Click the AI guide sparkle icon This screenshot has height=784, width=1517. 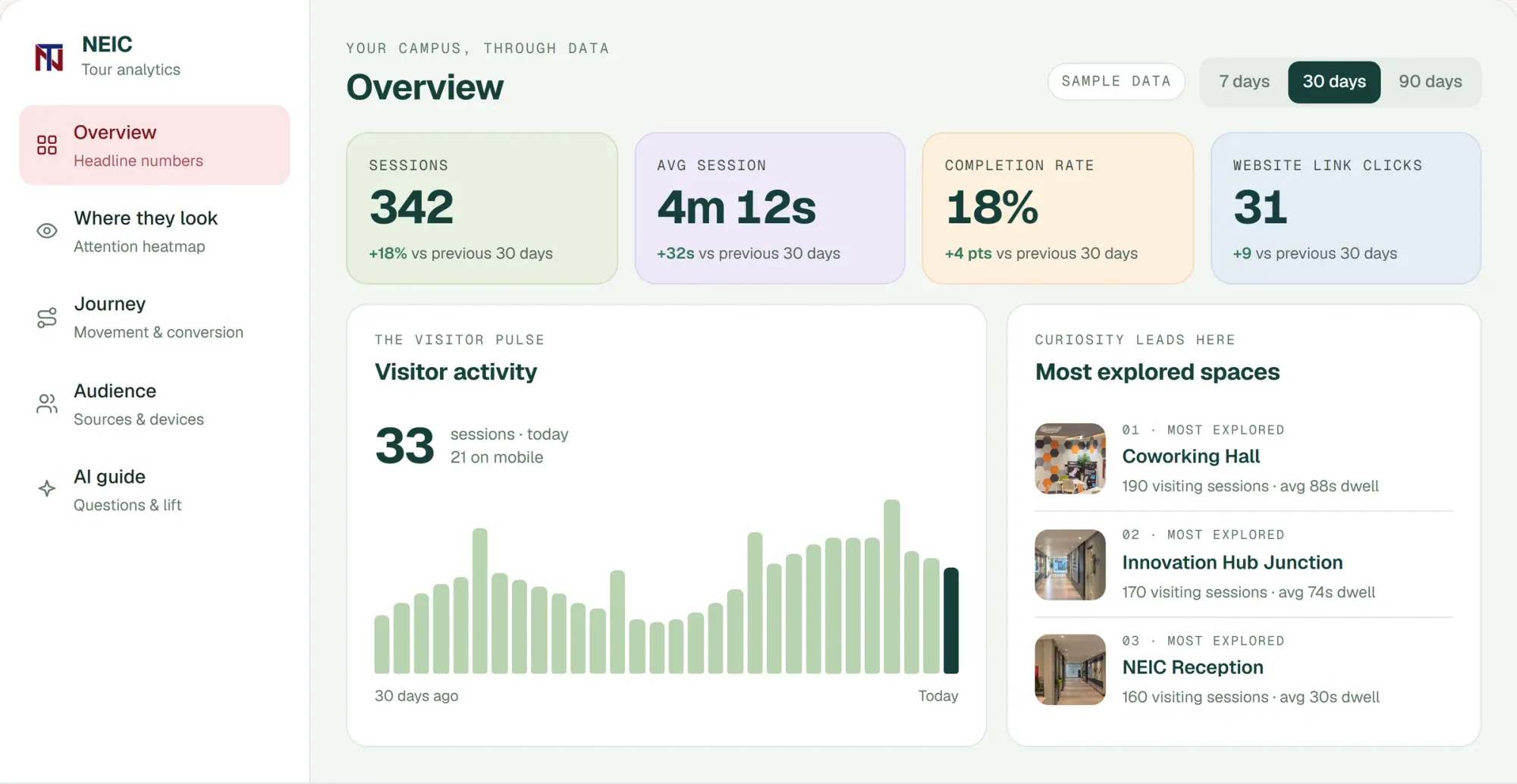47,488
